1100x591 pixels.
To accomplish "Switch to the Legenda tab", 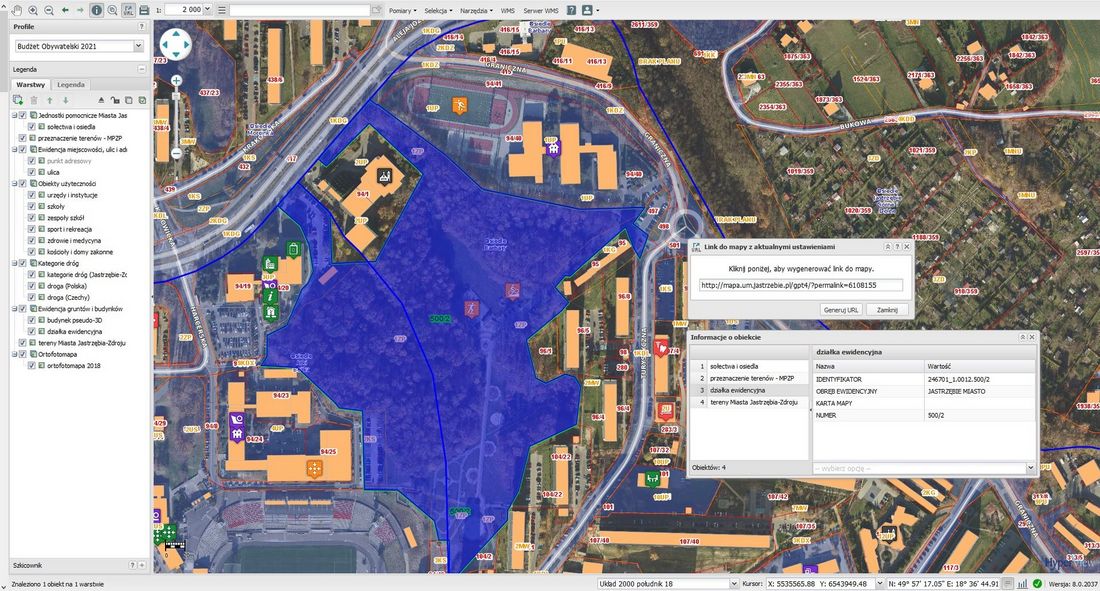I will pyautogui.click(x=71, y=85).
